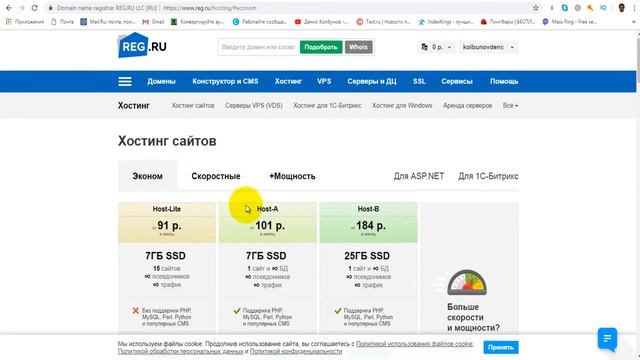Switch to the +Мощность tab

[x=292, y=176]
